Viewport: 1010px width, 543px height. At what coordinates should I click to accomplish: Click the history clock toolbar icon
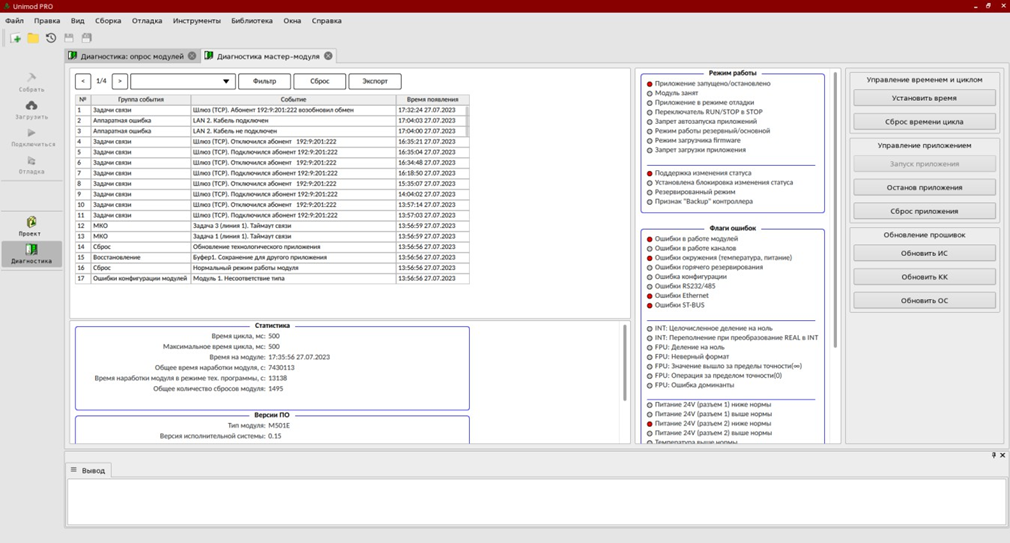point(51,39)
